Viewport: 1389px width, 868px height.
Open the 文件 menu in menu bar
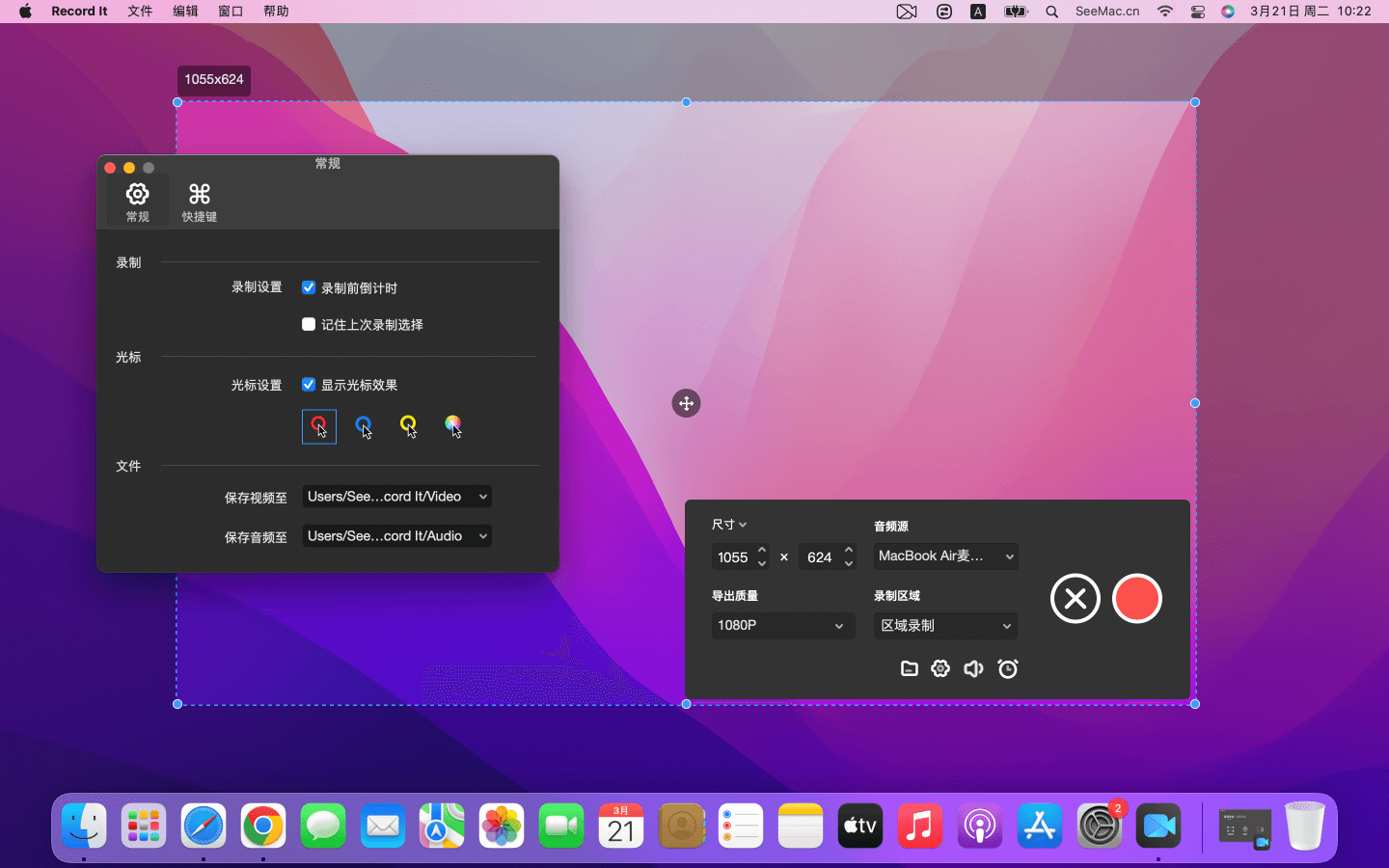point(140,12)
